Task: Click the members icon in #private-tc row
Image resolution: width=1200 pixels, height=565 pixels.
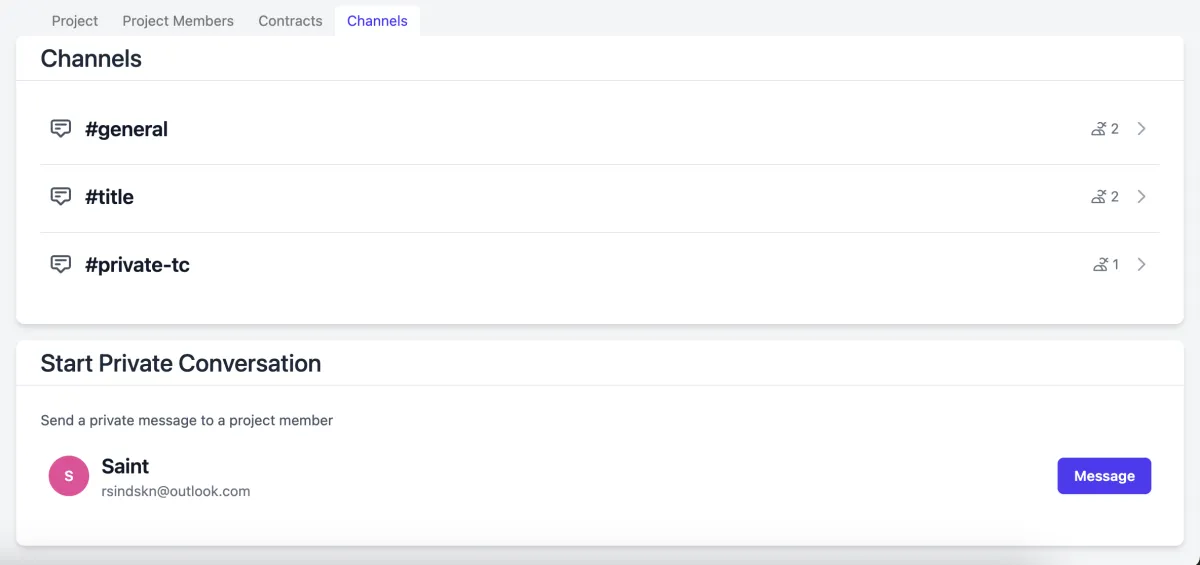Action: [x=1101, y=265]
